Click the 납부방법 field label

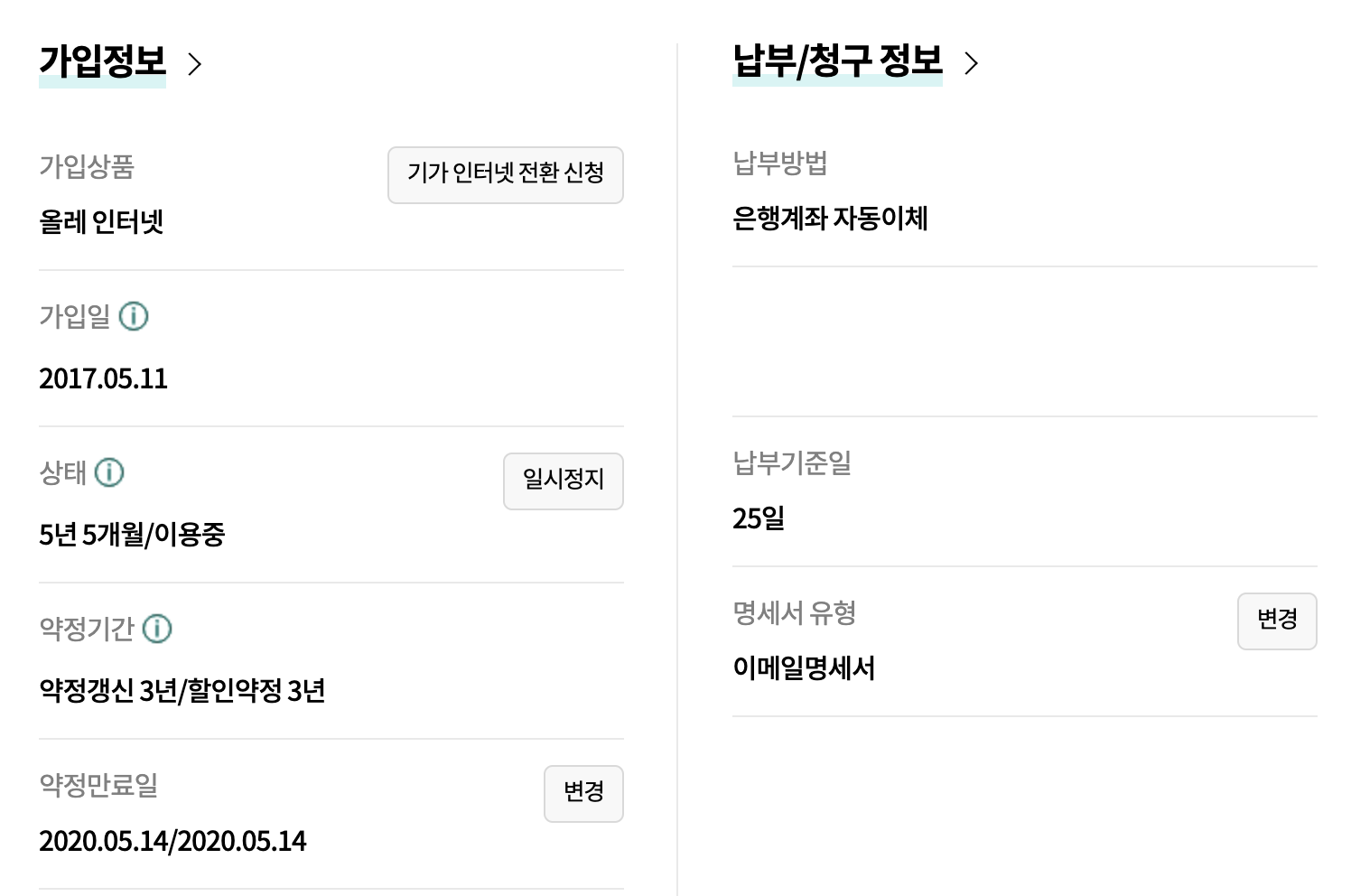click(780, 163)
